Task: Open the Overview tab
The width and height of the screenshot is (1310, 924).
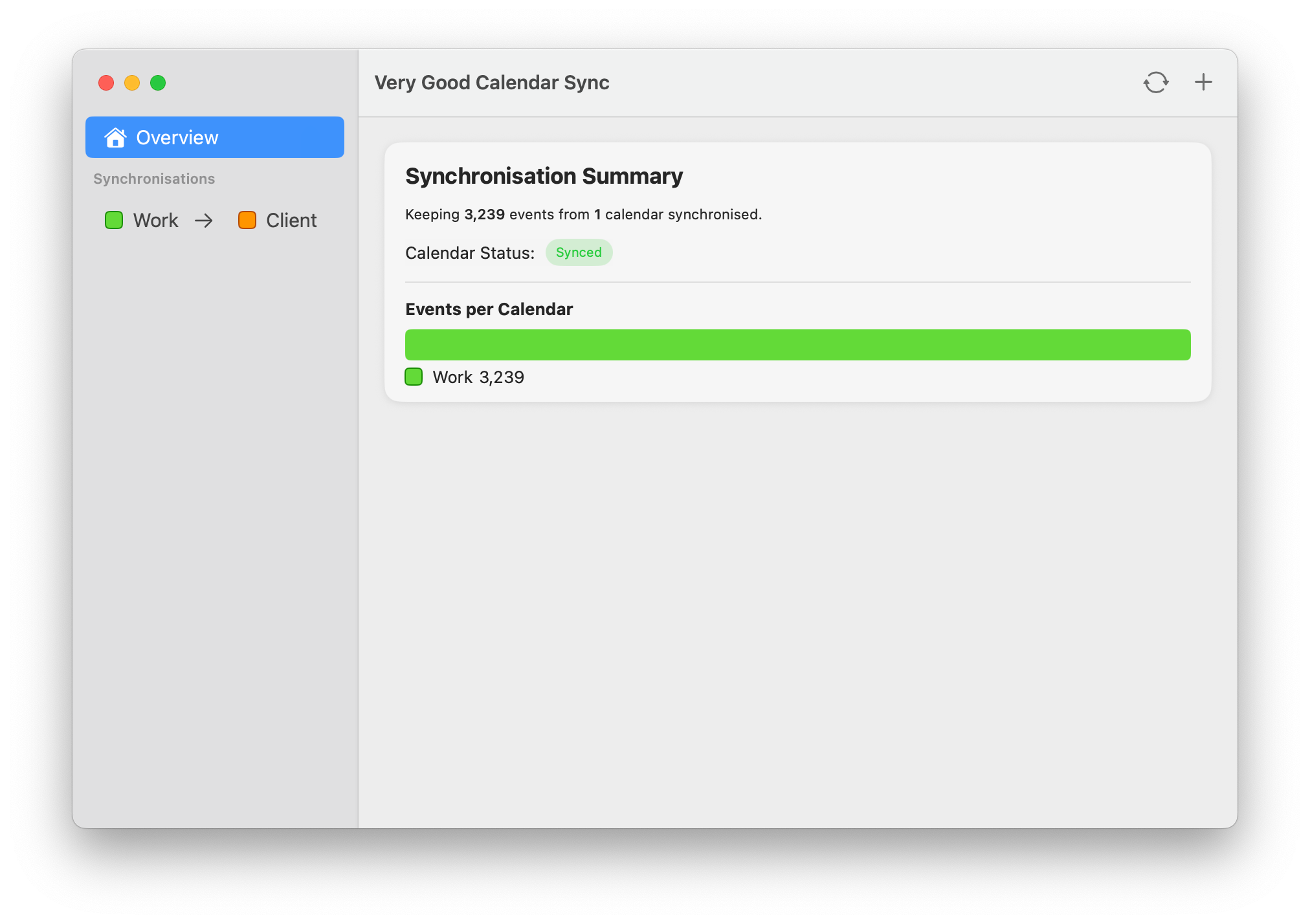Action: tap(176, 137)
